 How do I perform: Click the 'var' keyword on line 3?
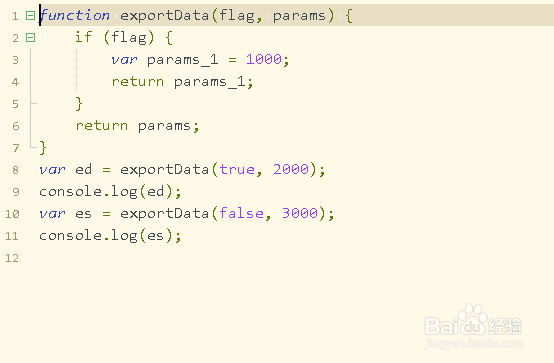click(124, 60)
